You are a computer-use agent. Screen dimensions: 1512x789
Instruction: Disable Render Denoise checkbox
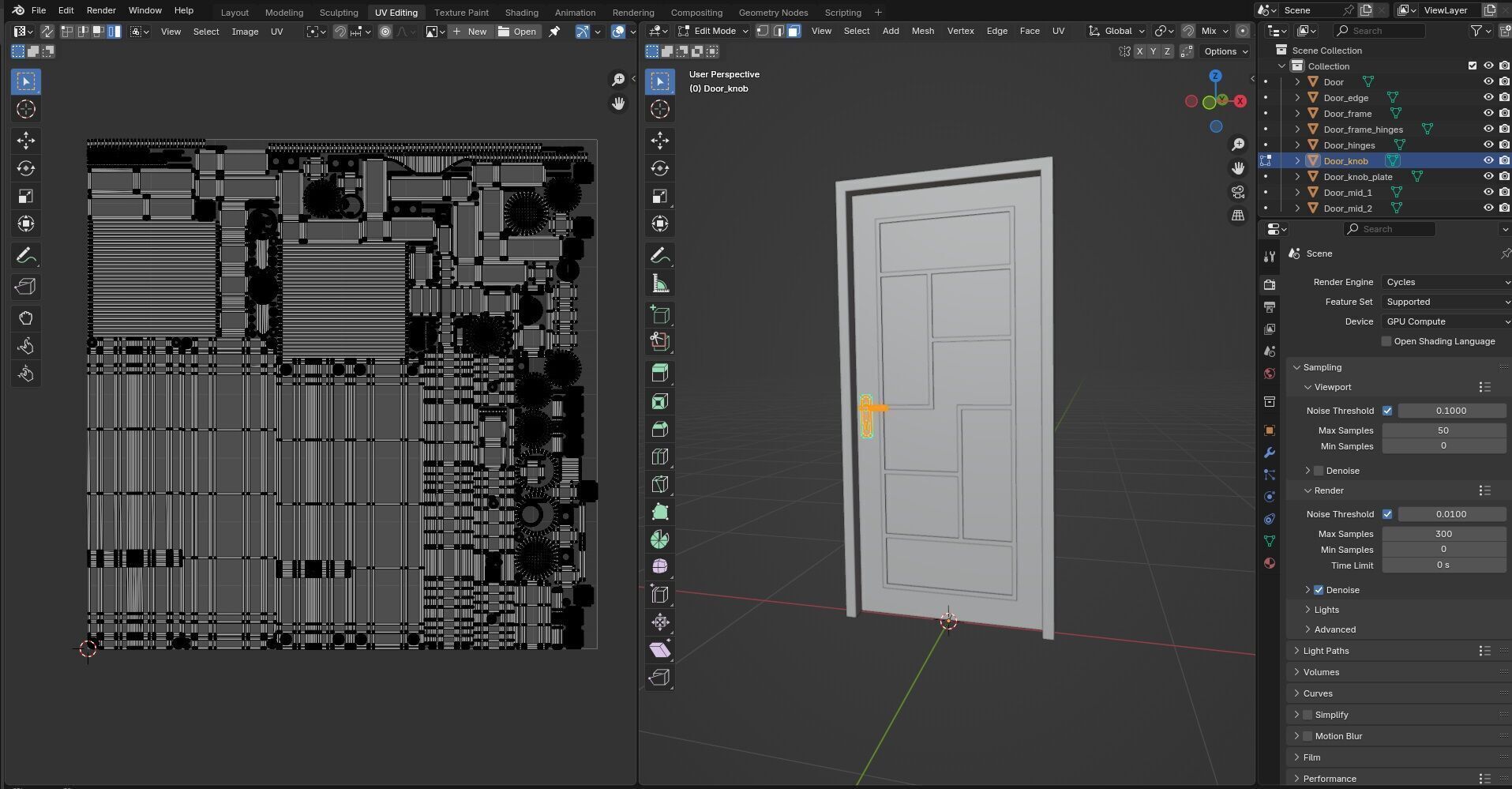[1319, 590]
